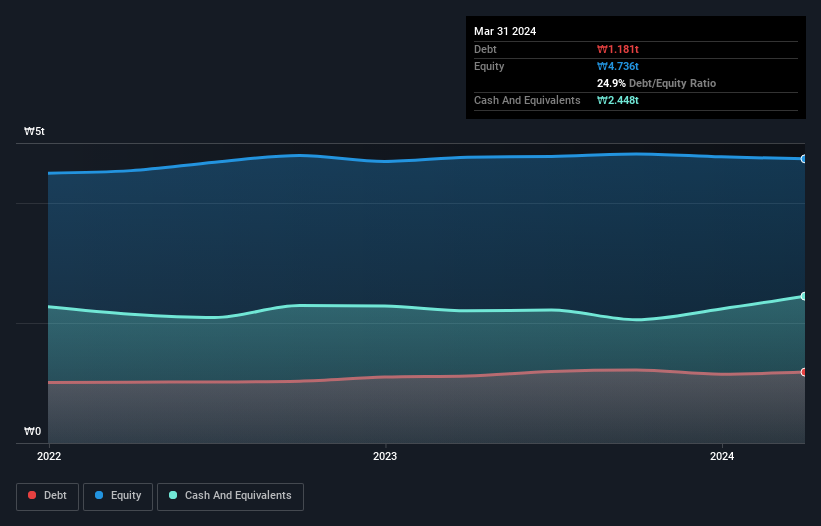Viewport: 821px width, 526px height.
Task: Click the Mar 31 2024 tooltip date
Action: tap(505, 31)
